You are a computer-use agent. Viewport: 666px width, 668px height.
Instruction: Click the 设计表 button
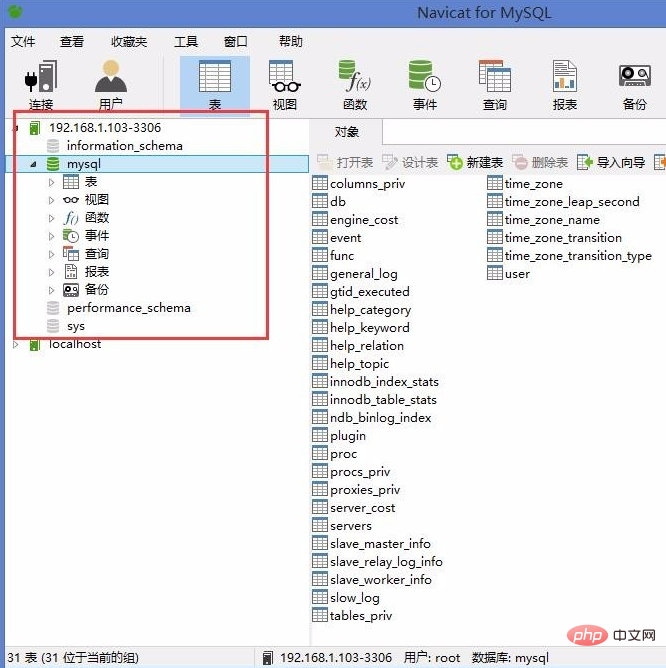[x=410, y=162]
